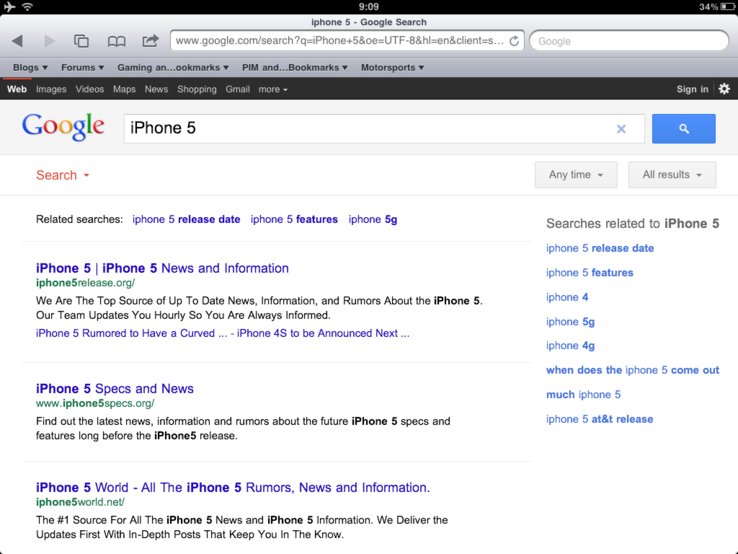Click sidebar iphone 4g suggestion

coord(570,345)
